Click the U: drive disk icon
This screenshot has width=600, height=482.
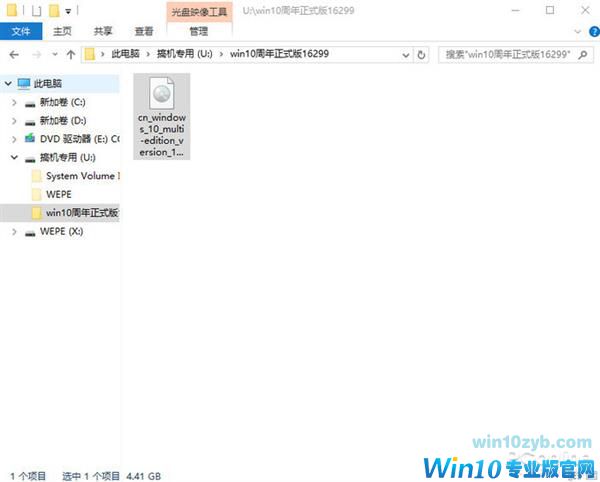pos(30,160)
